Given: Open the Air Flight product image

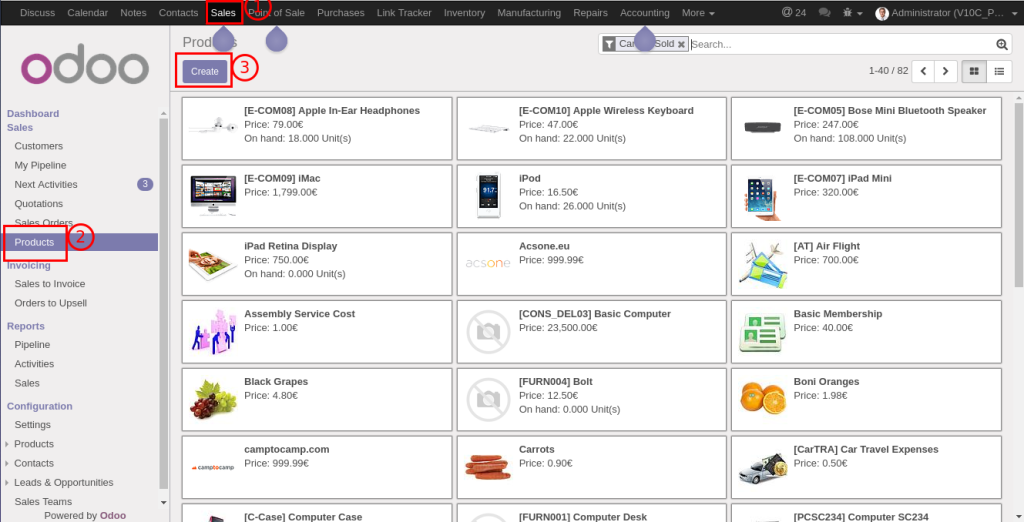Looking at the screenshot, I should click(763, 263).
